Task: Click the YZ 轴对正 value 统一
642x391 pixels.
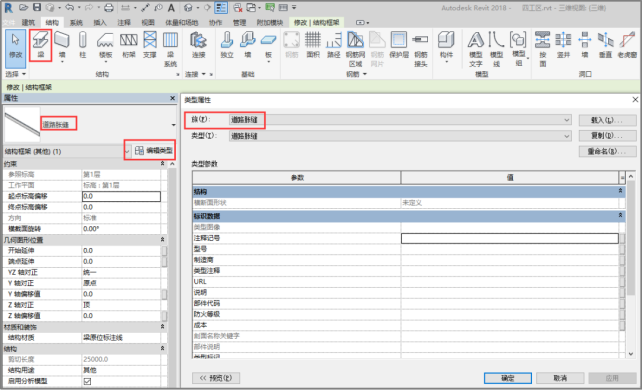Action: 90,272
